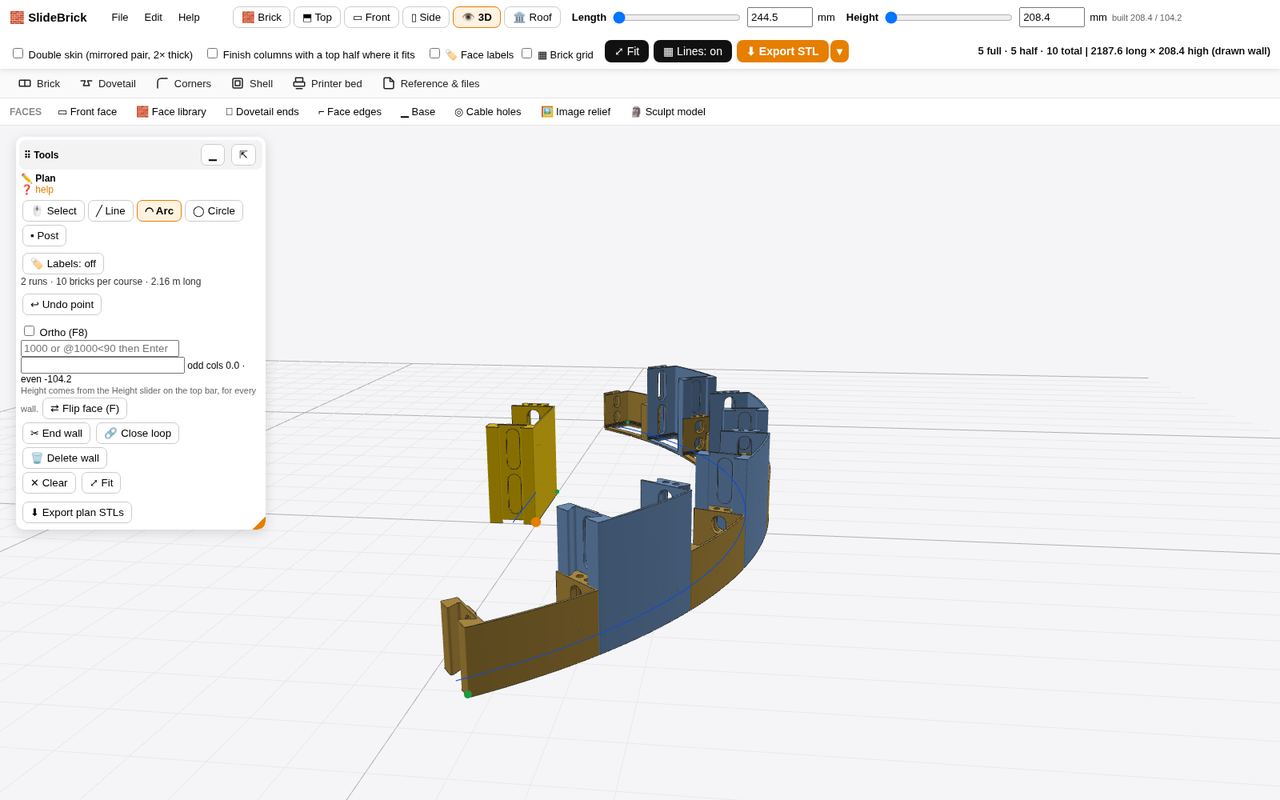Click Delete wall button
Image resolution: width=1280 pixels, height=800 pixels.
(65, 458)
